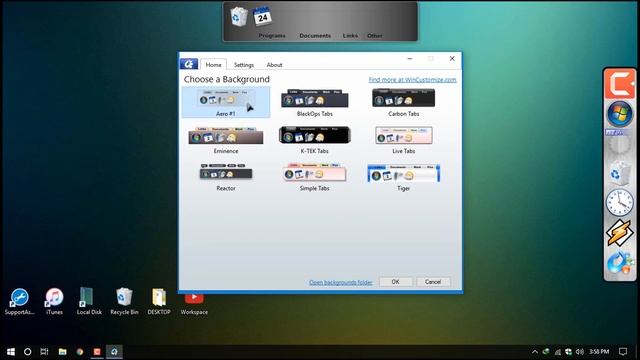The image size is (640, 360).
Task: Open Recycle Bin in side dock
Action: [x=619, y=173]
